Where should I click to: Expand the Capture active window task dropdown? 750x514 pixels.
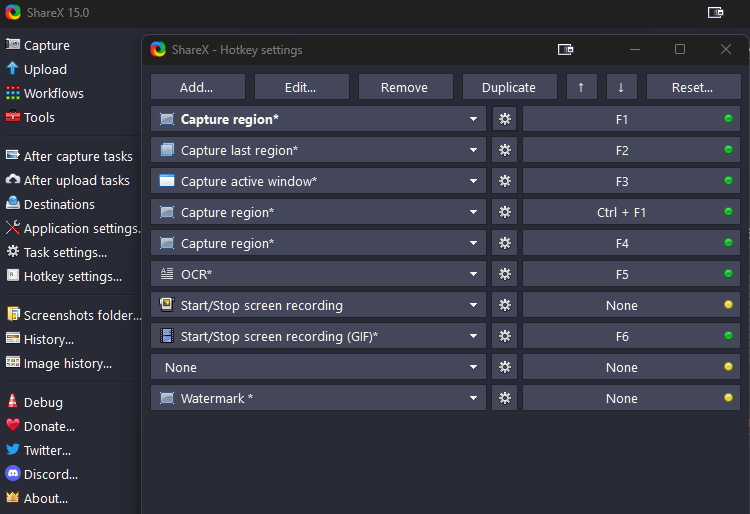(x=474, y=181)
